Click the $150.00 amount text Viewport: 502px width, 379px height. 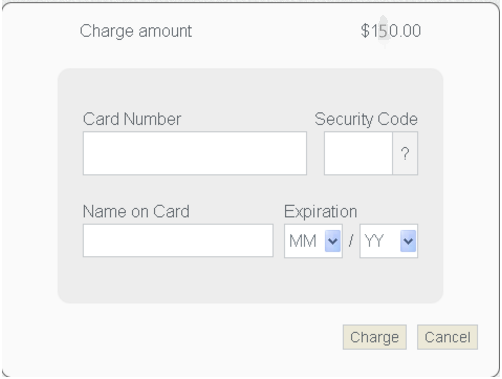(391, 31)
